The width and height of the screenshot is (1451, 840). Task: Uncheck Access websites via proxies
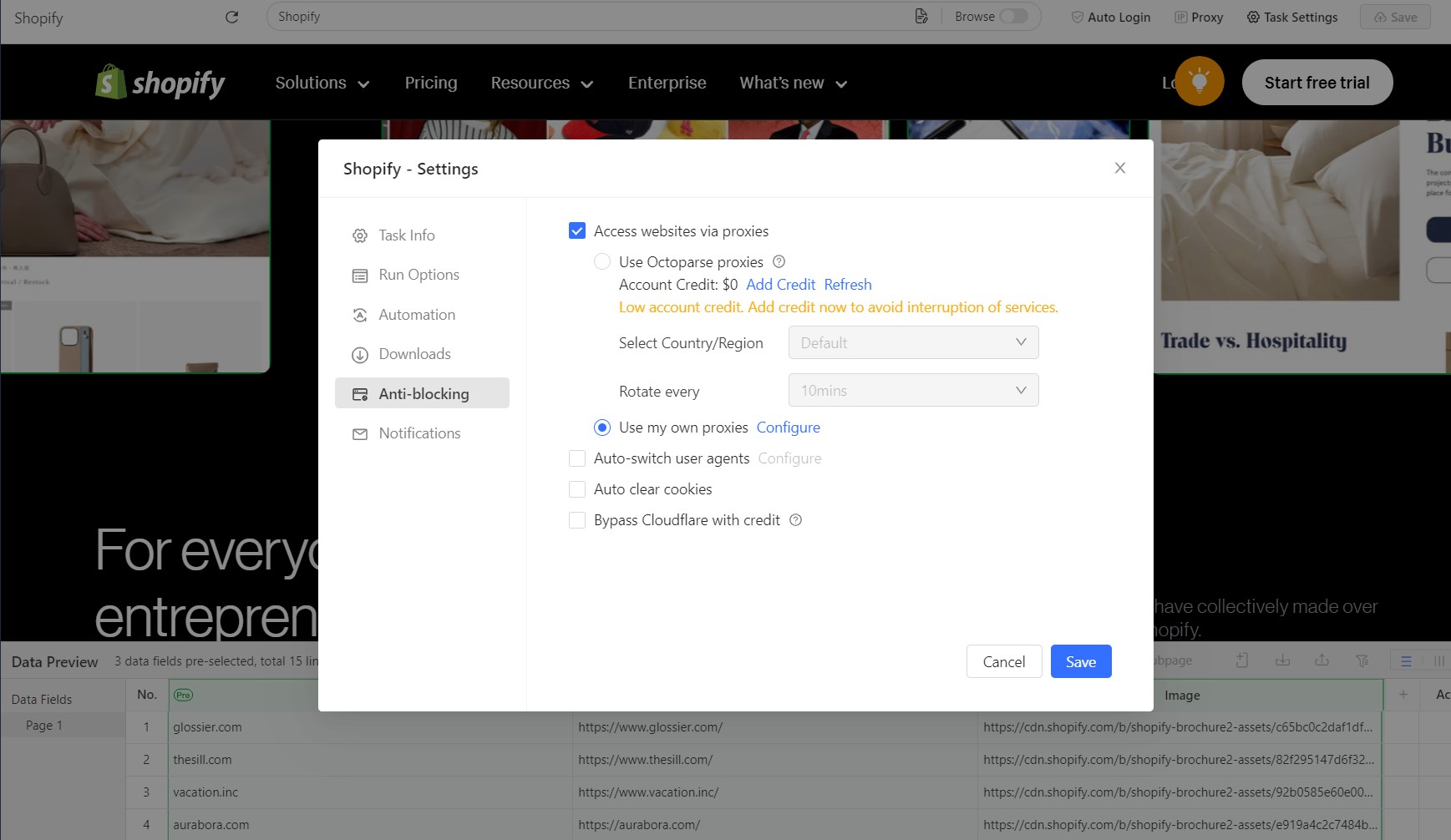tap(577, 230)
